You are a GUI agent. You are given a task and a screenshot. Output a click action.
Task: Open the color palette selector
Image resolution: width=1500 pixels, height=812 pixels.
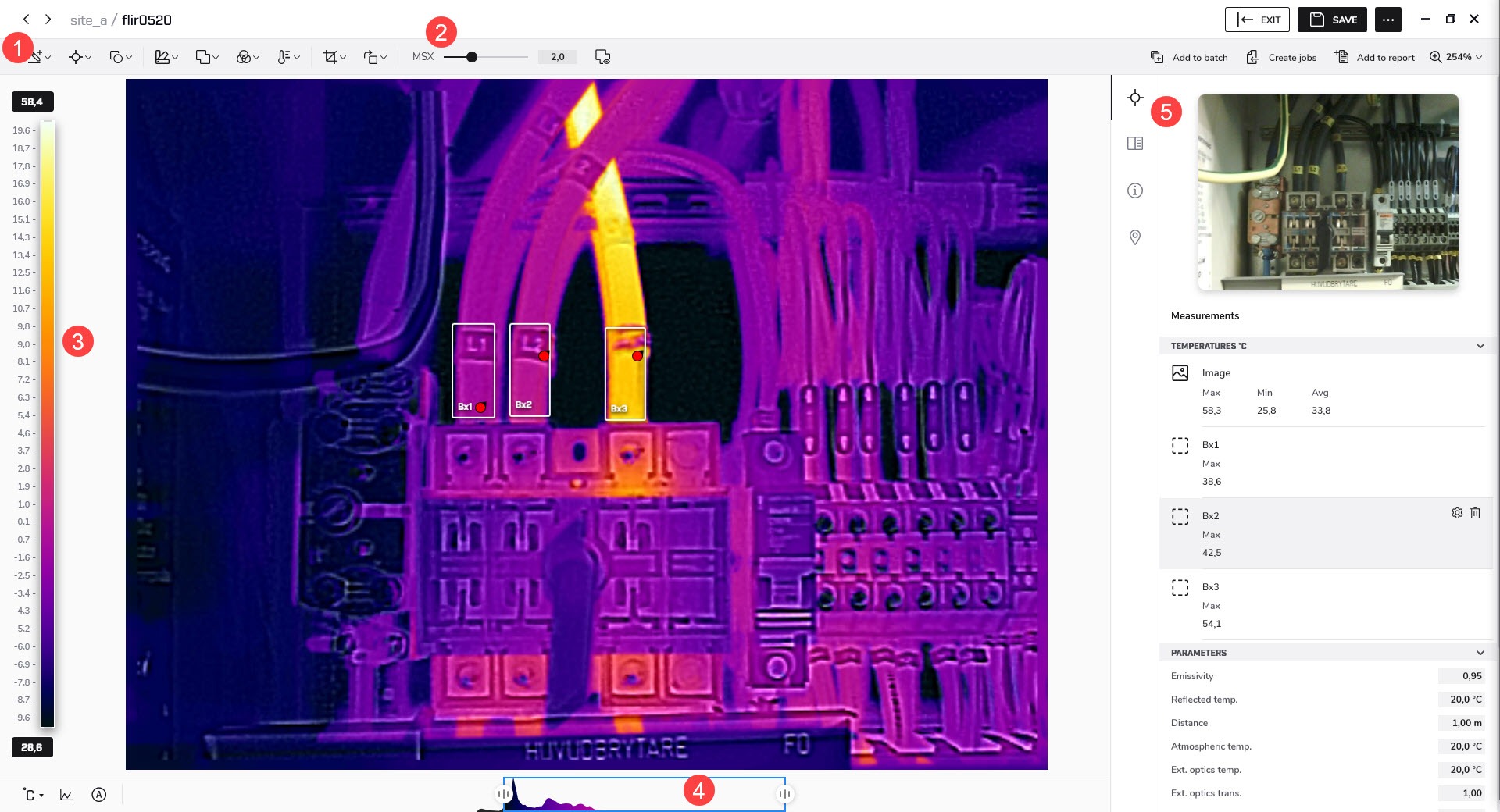coord(247,57)
